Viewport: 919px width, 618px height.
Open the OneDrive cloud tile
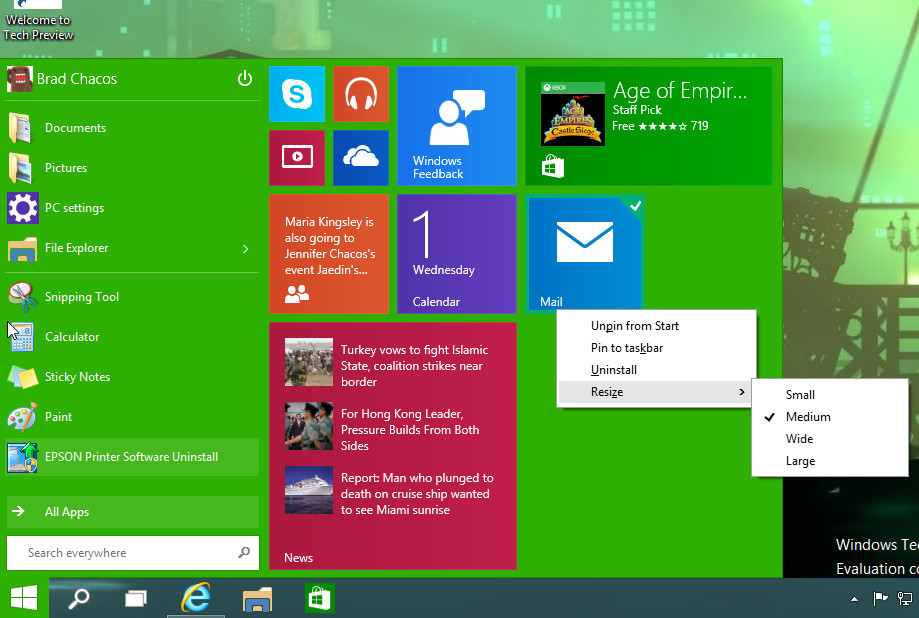360,157
